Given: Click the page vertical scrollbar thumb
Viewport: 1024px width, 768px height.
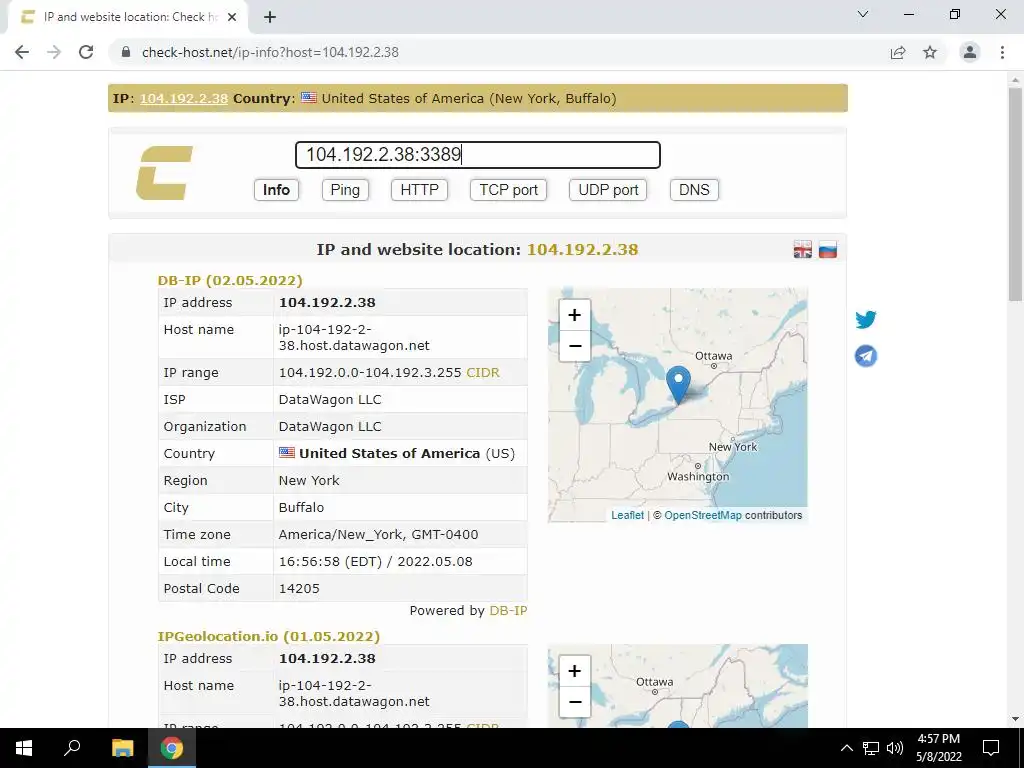Looking at the screenshot, I should [1015, 193].
